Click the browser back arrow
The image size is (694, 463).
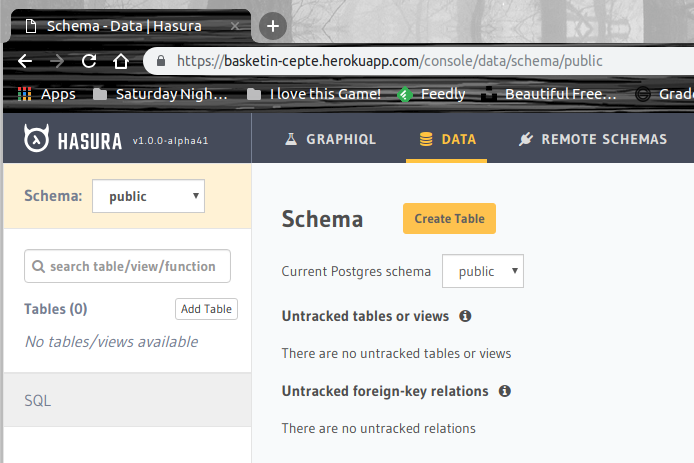(x=24, y=61)
